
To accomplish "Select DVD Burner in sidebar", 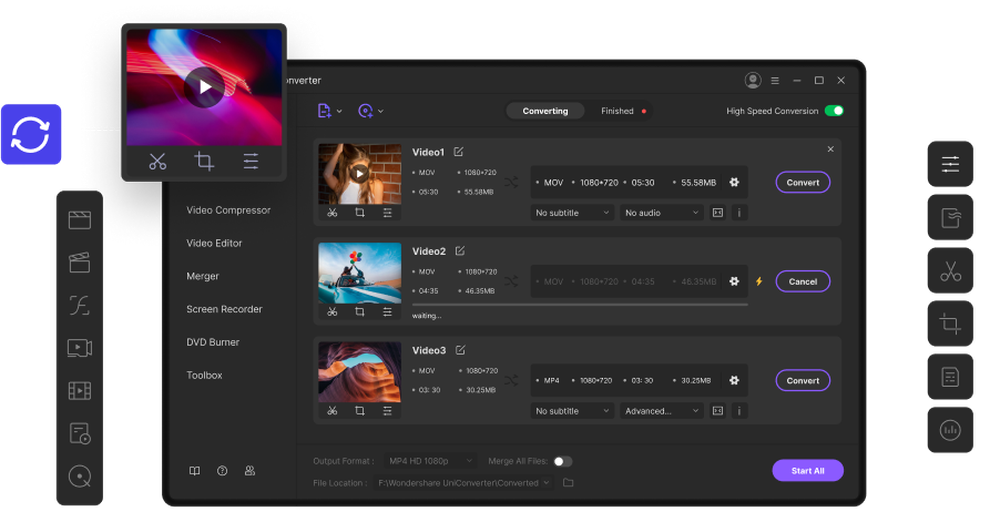I will tap(213, 342).
